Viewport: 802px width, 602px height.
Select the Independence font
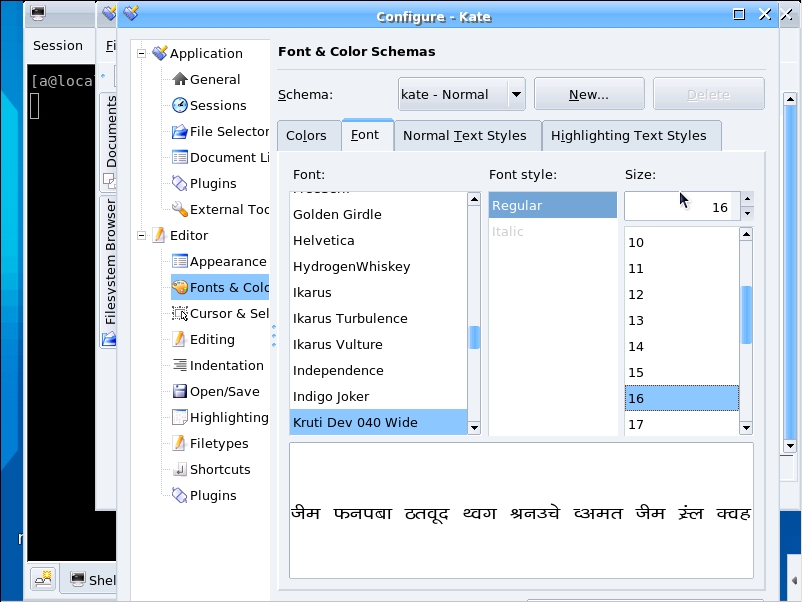tap(378, 370)
